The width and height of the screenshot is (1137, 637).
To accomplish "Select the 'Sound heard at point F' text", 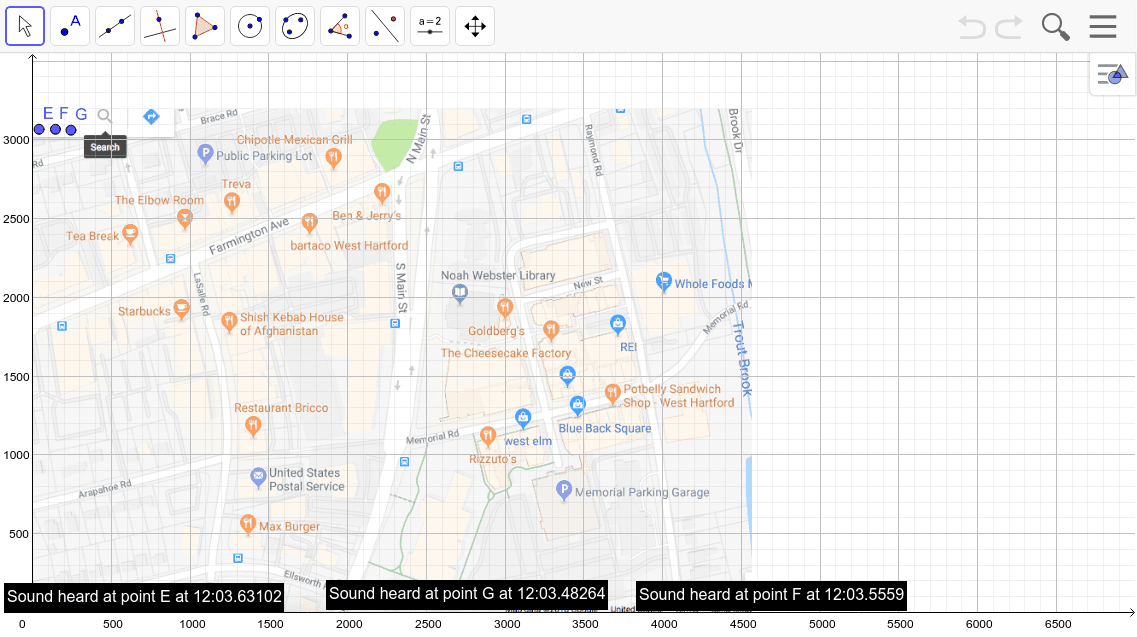I will point(771,595).
